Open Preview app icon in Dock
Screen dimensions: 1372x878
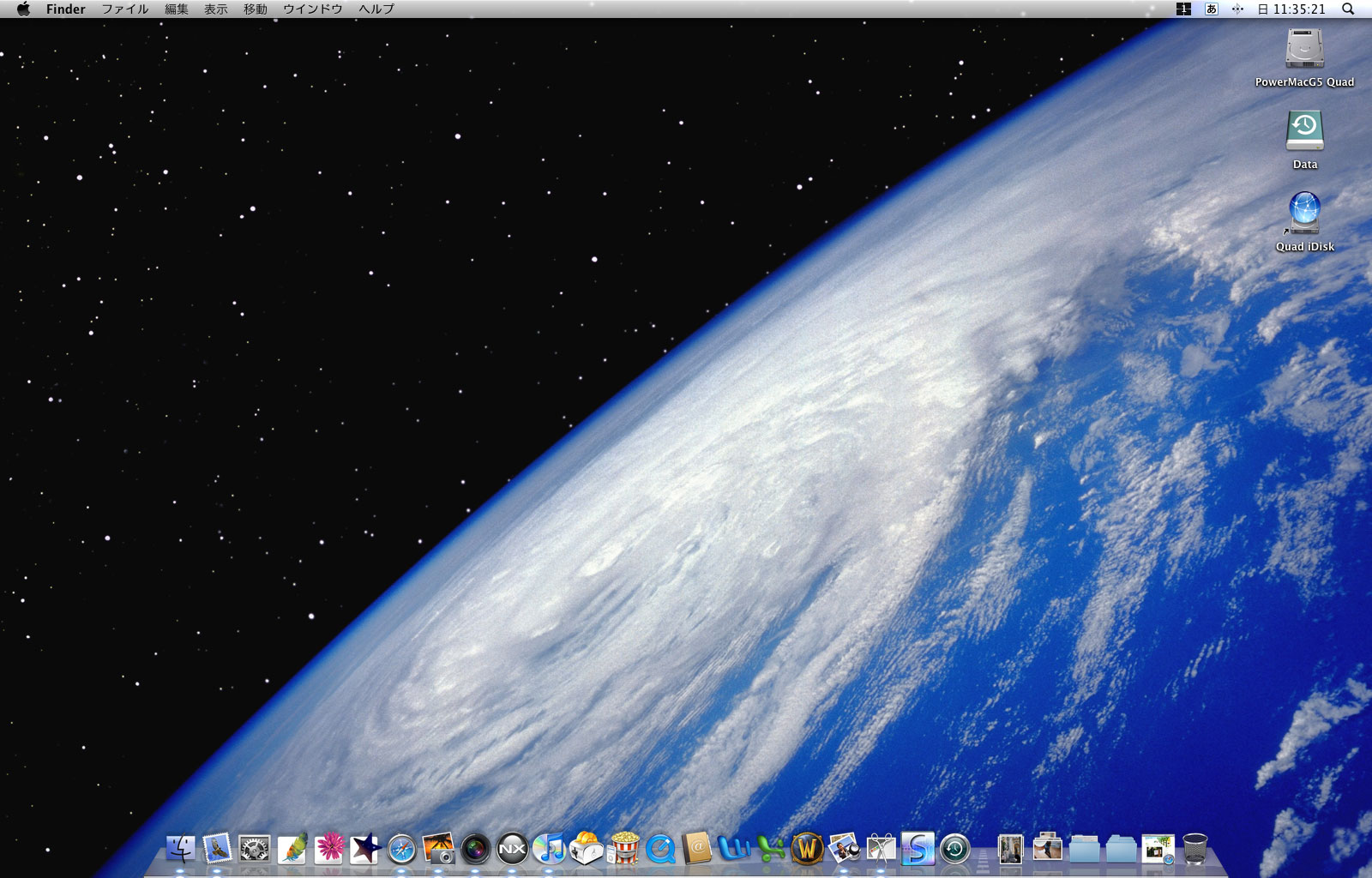coord(845,849)
